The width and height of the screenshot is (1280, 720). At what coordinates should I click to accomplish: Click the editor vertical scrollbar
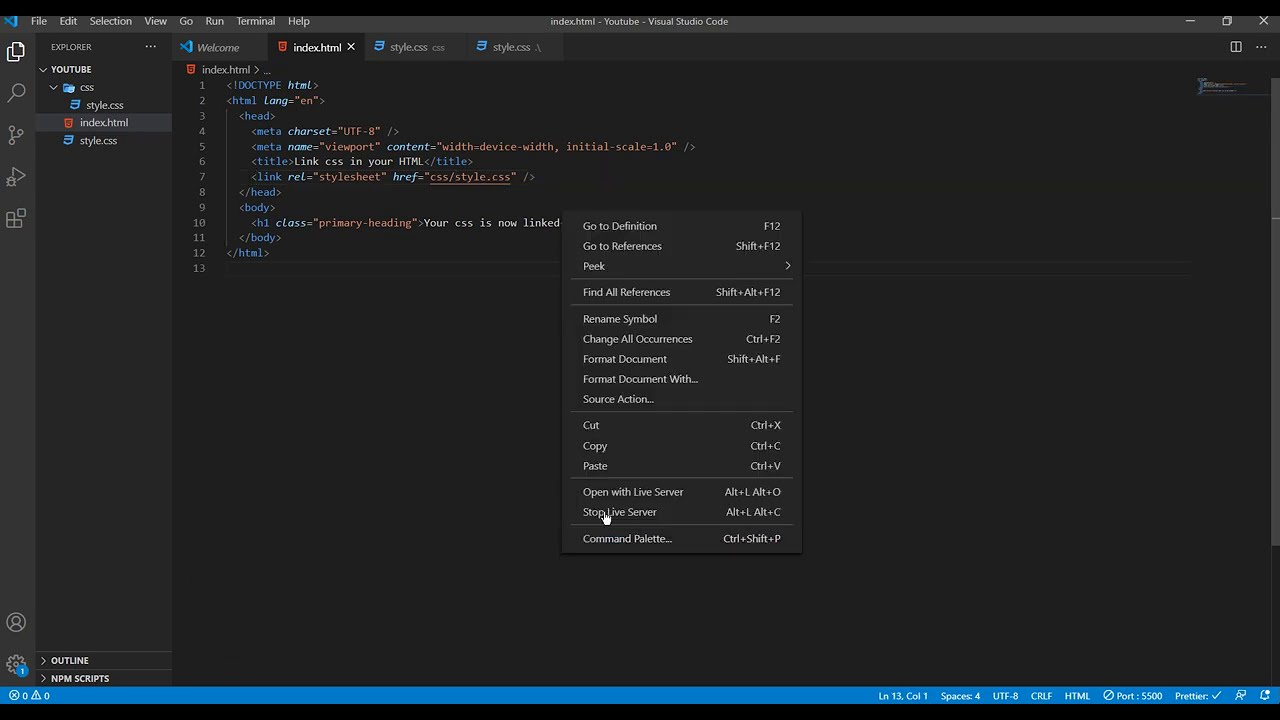click(x=1275, y=312)
